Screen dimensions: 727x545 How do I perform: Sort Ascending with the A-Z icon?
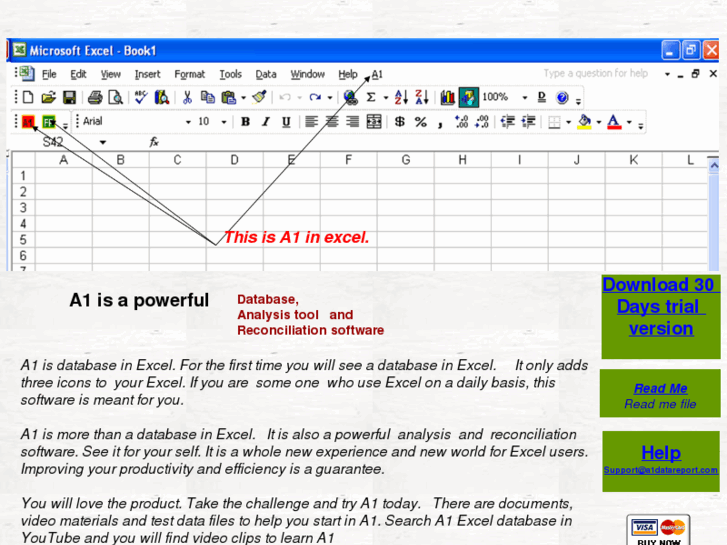[x=401, y=97]
